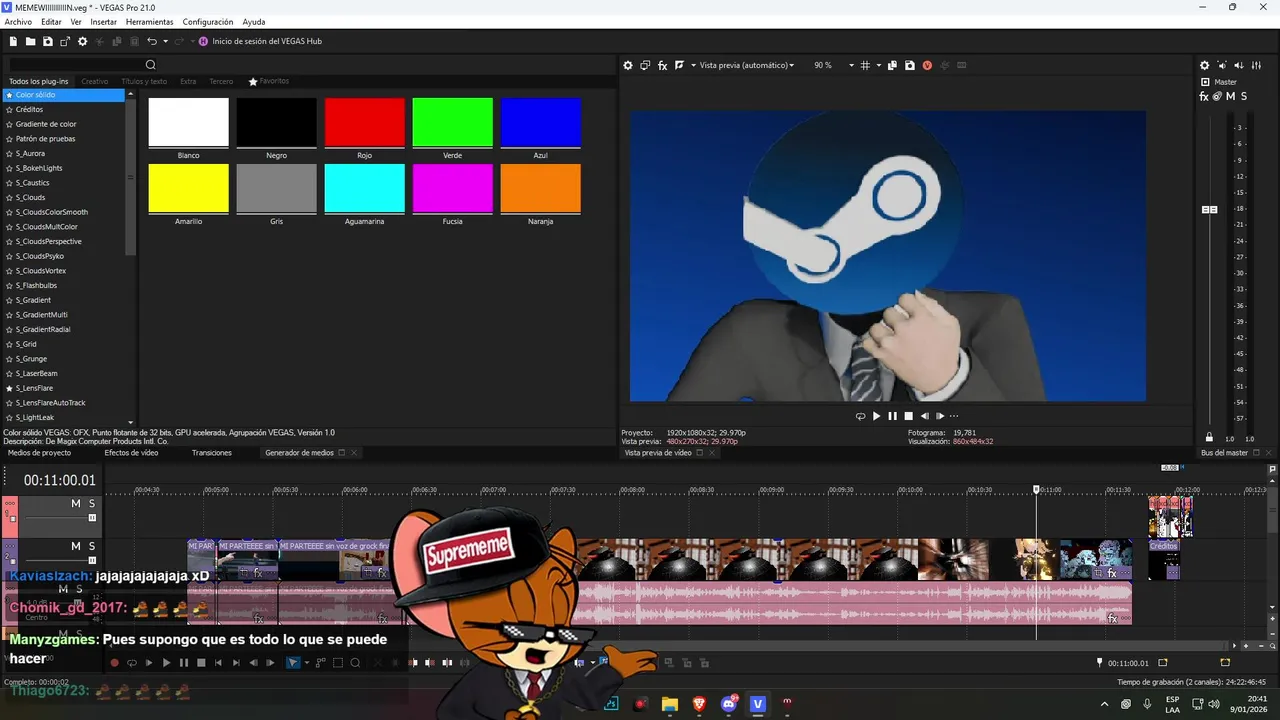
Task: Open a project using the folder icon
Action: point(31,41)
